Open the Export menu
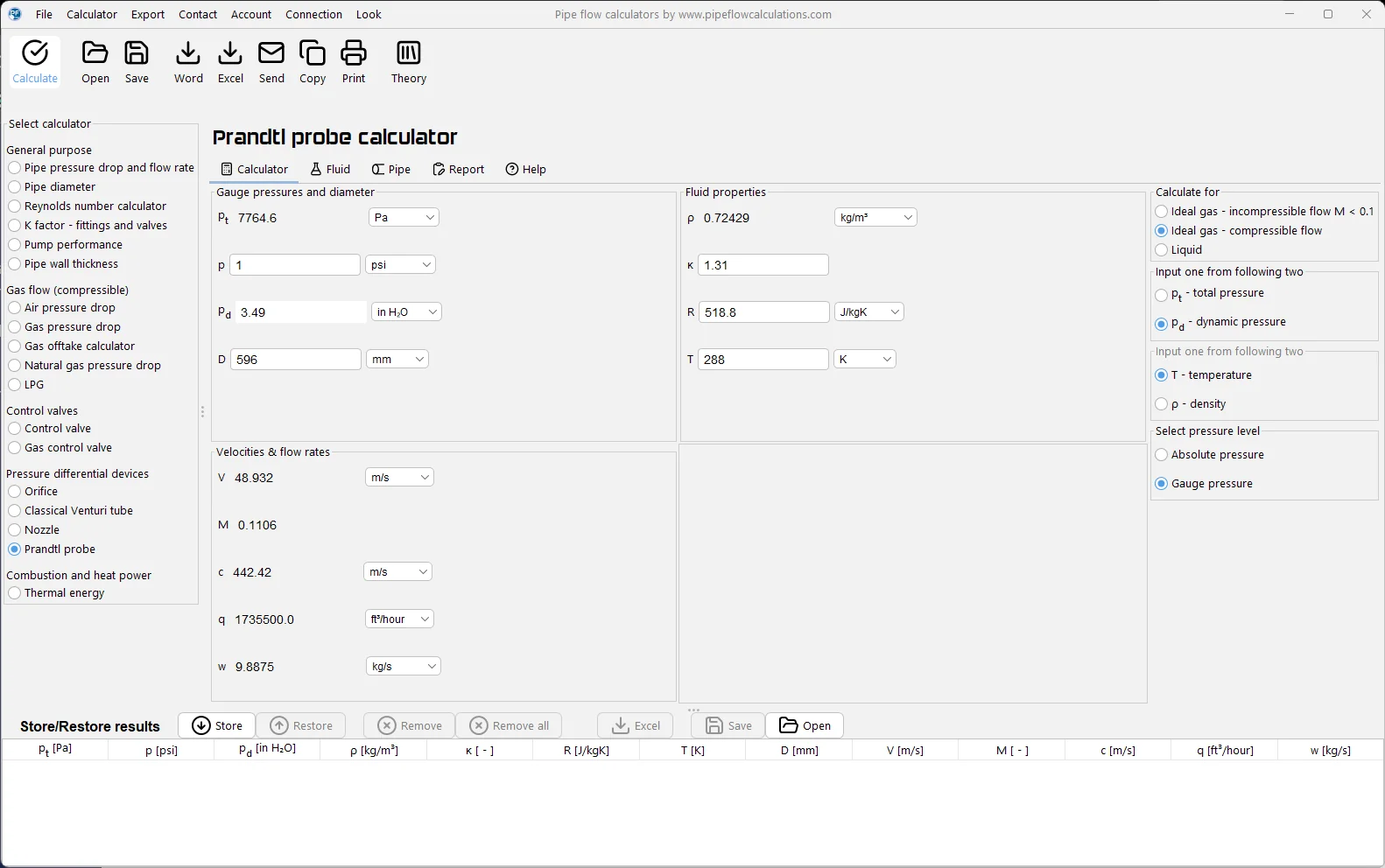The width and height of the screenshot is (1385, 868). click(148, 14)
